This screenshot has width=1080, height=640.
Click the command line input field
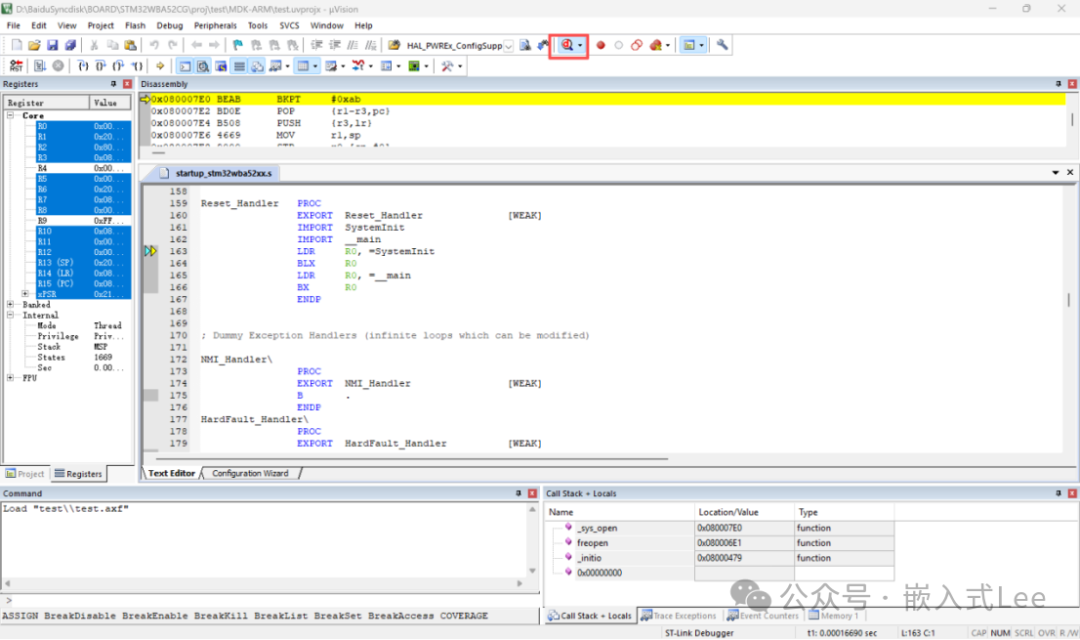point(270,600)
